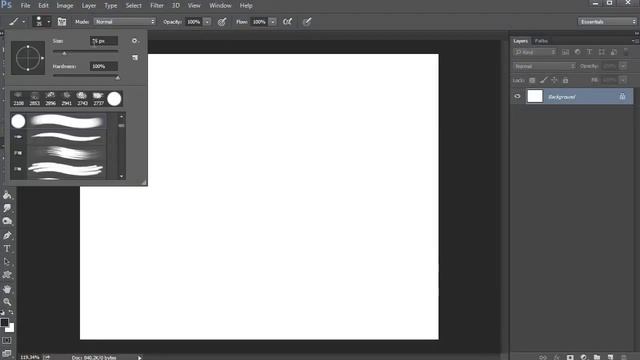The image size is (640, 360).
Task: Open the File menu
Action: point(25,6)
